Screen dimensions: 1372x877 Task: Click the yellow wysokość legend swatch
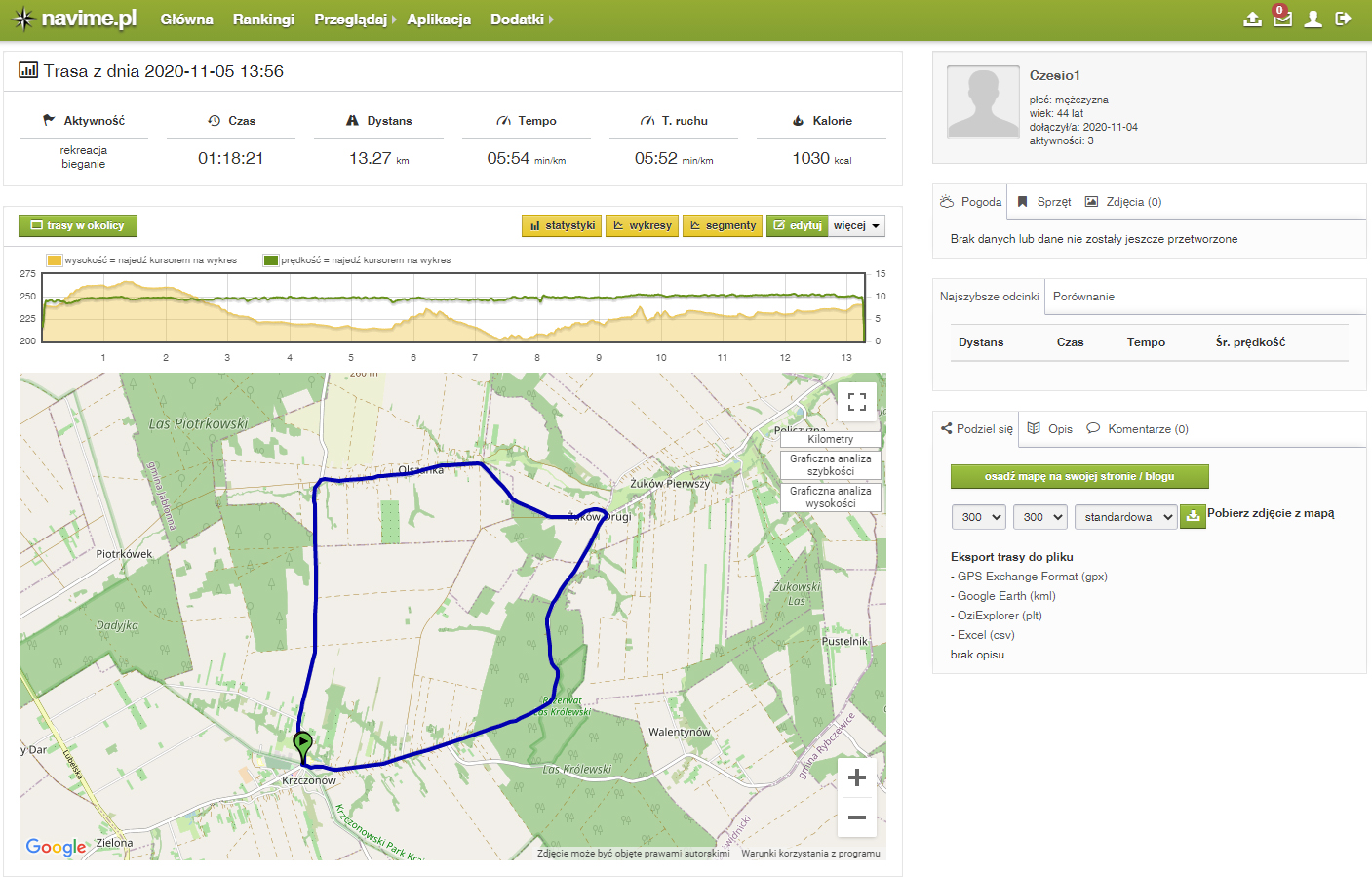pyautogui.click(x=55, y=260)
